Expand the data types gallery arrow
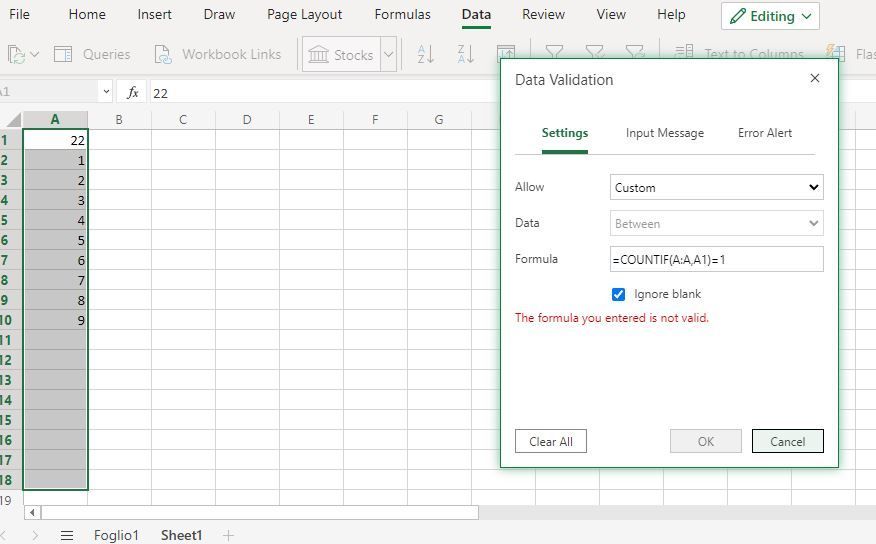876x544 pixels. click(x=389, y=54)
